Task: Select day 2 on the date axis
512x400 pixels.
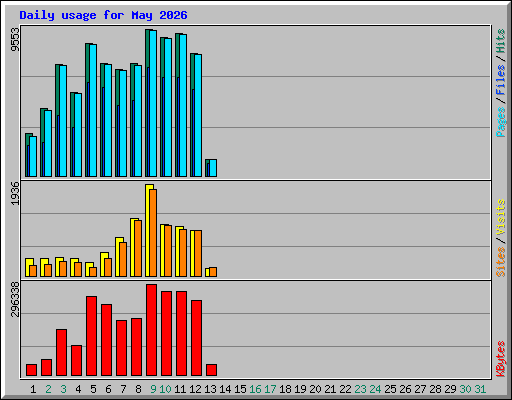Action: click(48, 389)
